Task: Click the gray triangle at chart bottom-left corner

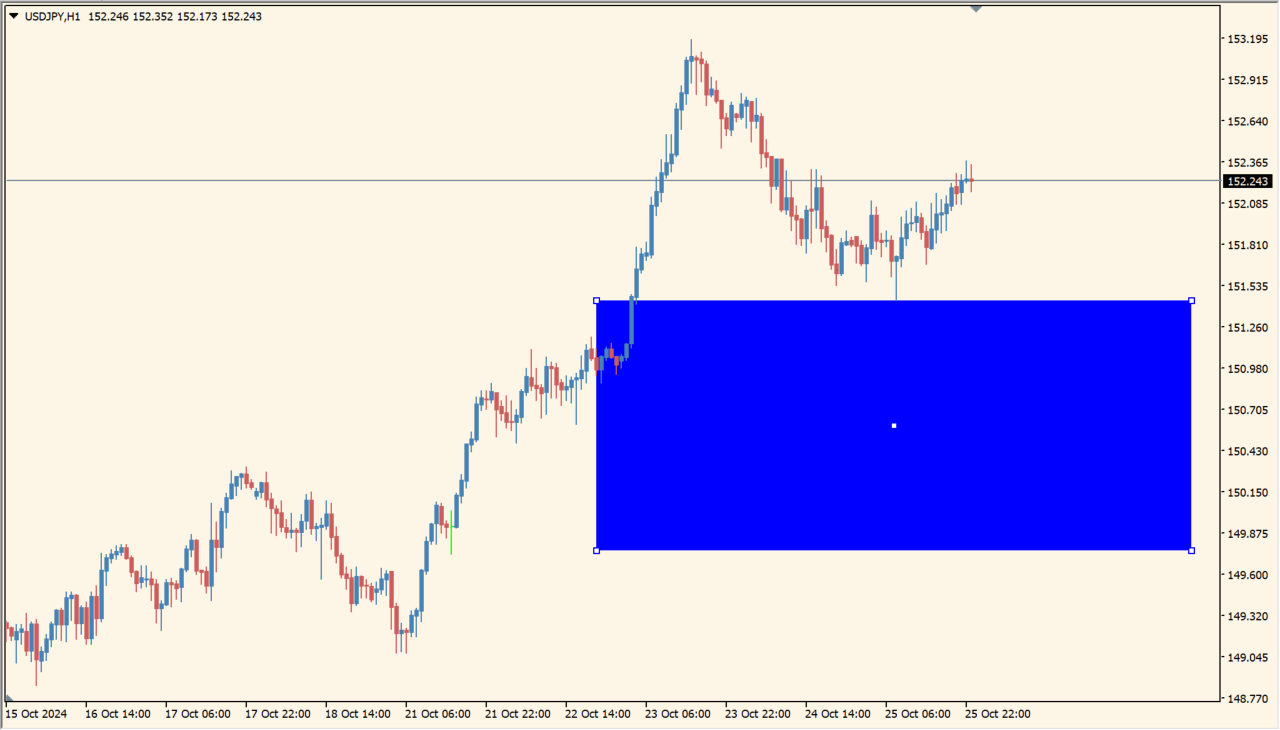Action: [10, 698]
